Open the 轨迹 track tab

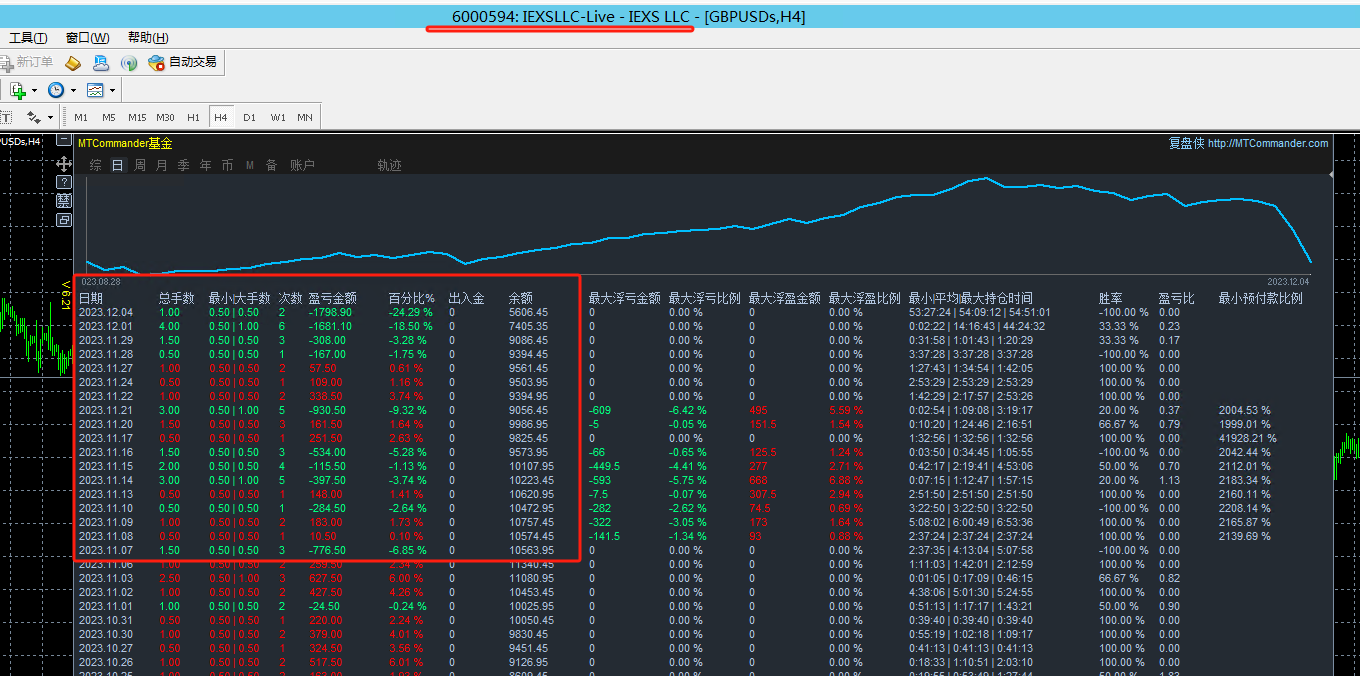(x=389, y=165)
